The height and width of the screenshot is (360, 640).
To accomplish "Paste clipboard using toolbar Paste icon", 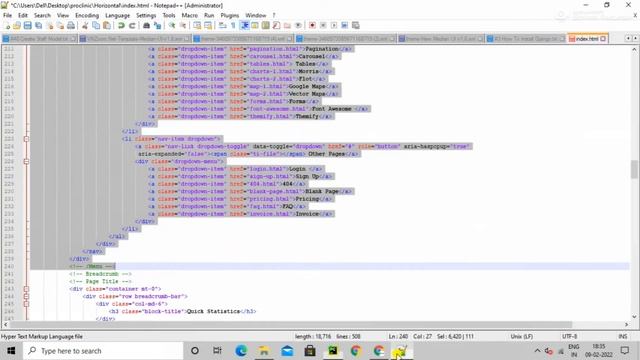I will pos(107,26).
